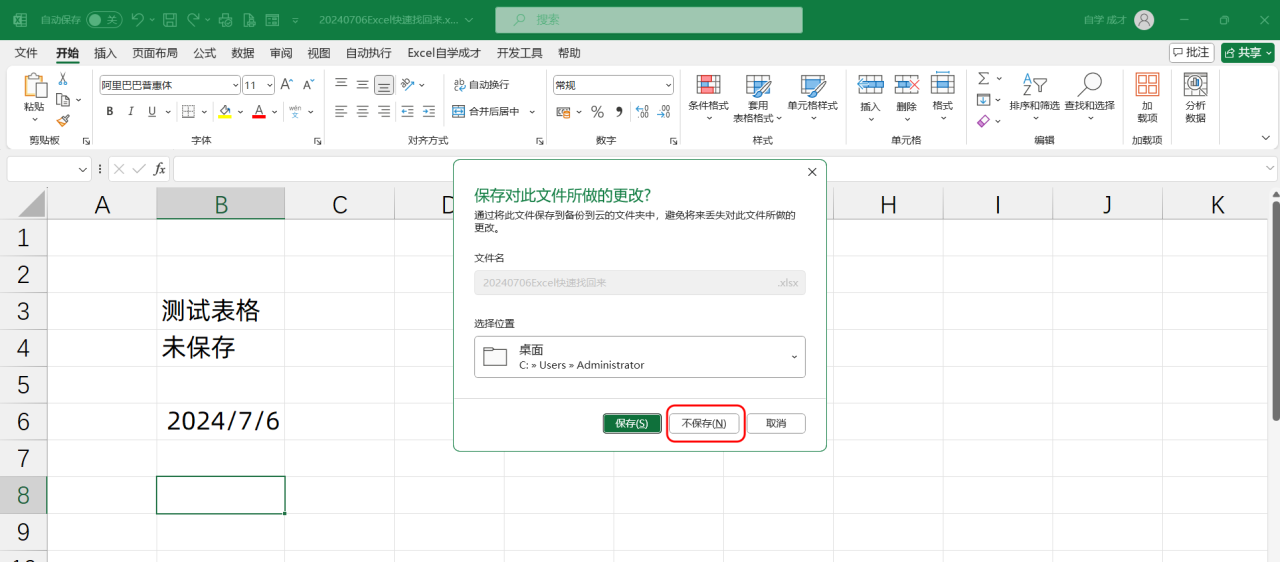The height and width of the screenshot is (562, 1280).
Task: Open the font name dropdown
Action: 236,85
